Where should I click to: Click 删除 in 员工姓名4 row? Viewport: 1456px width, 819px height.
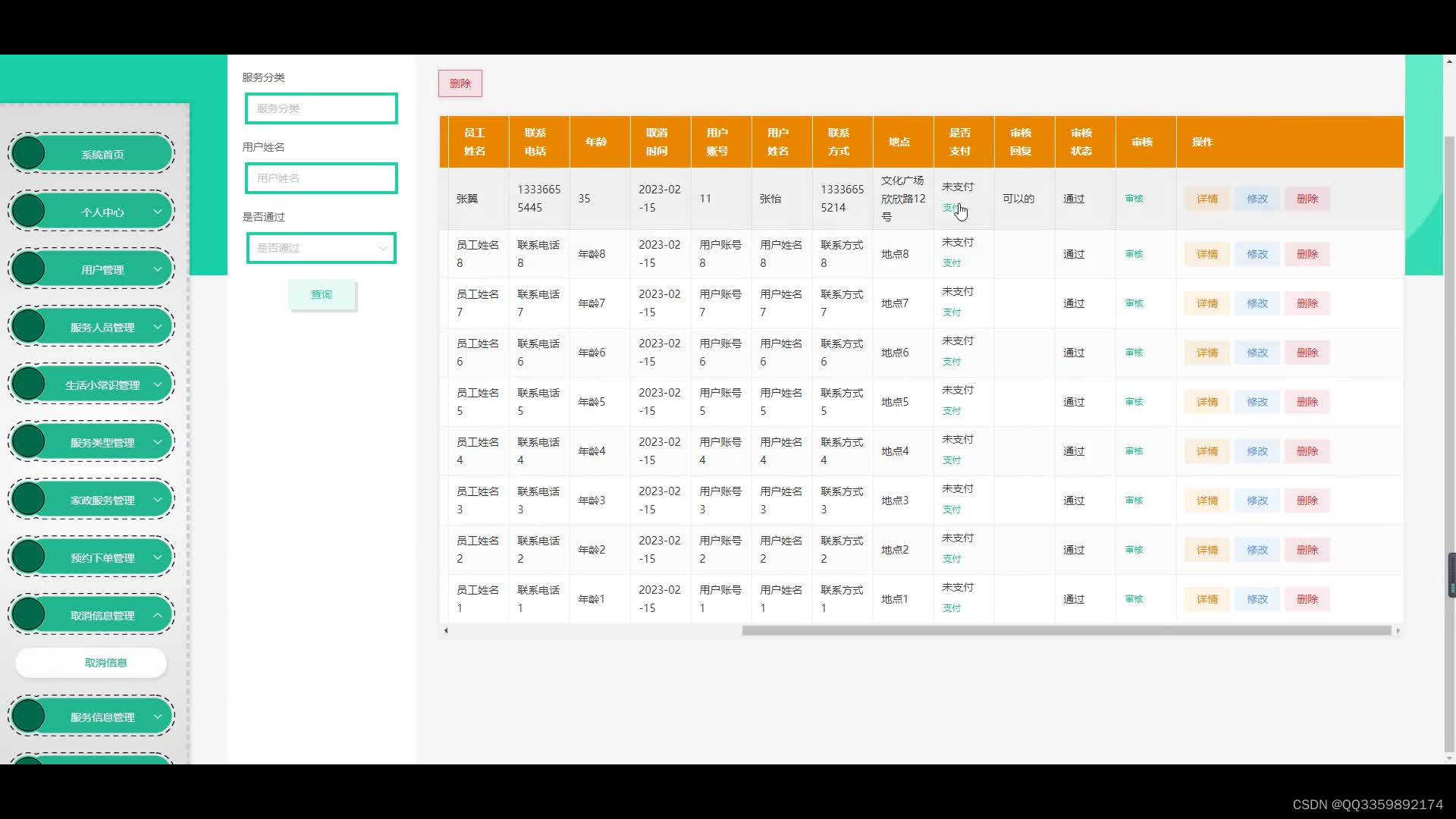[x=1307, y=451]
